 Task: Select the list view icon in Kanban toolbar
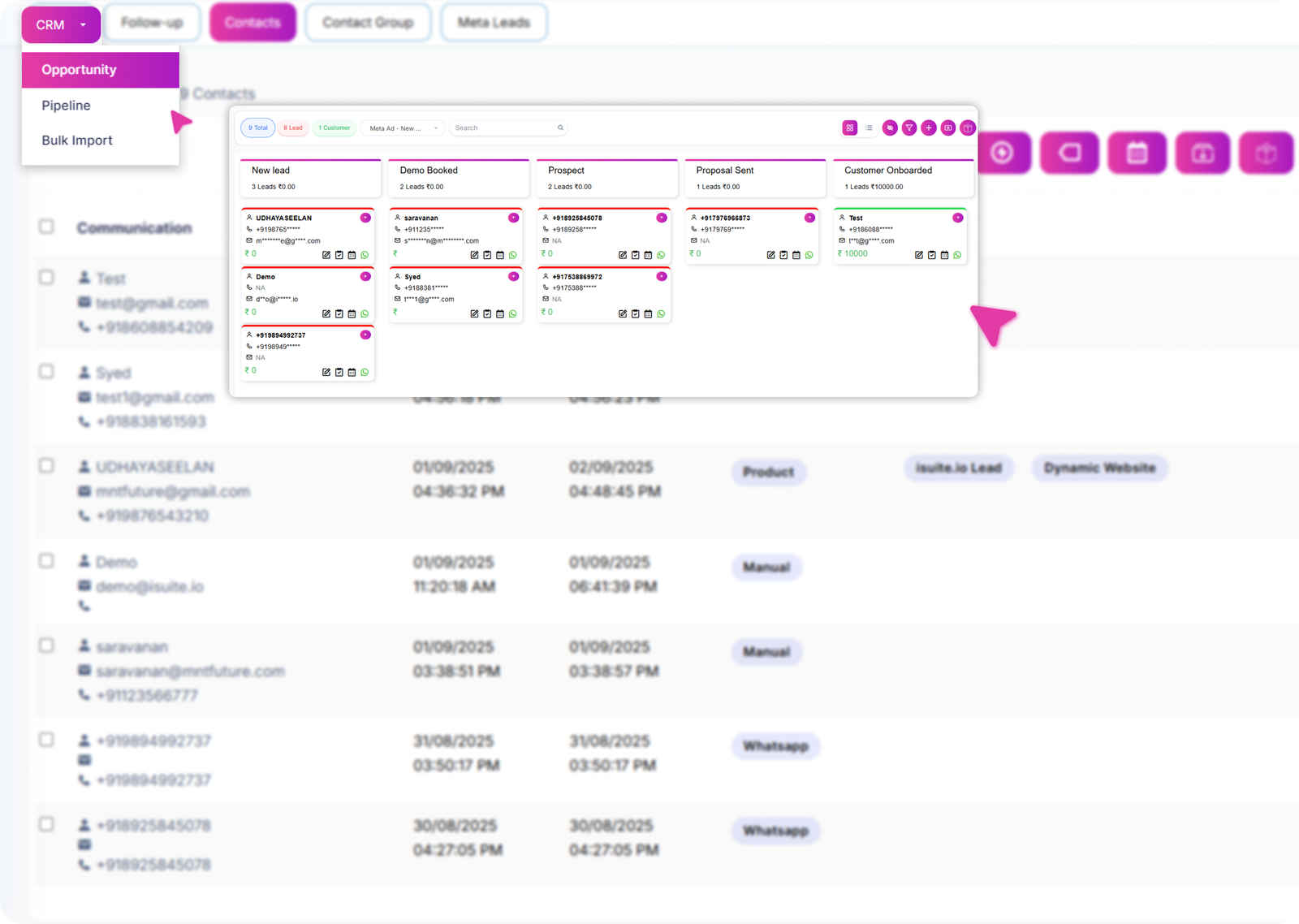tap(869, 127)
